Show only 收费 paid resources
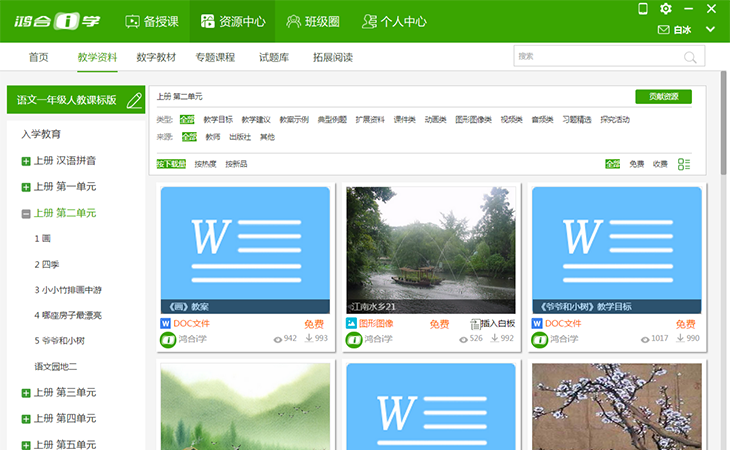Screen dimensions: 730x450 [x=660, y=164]
